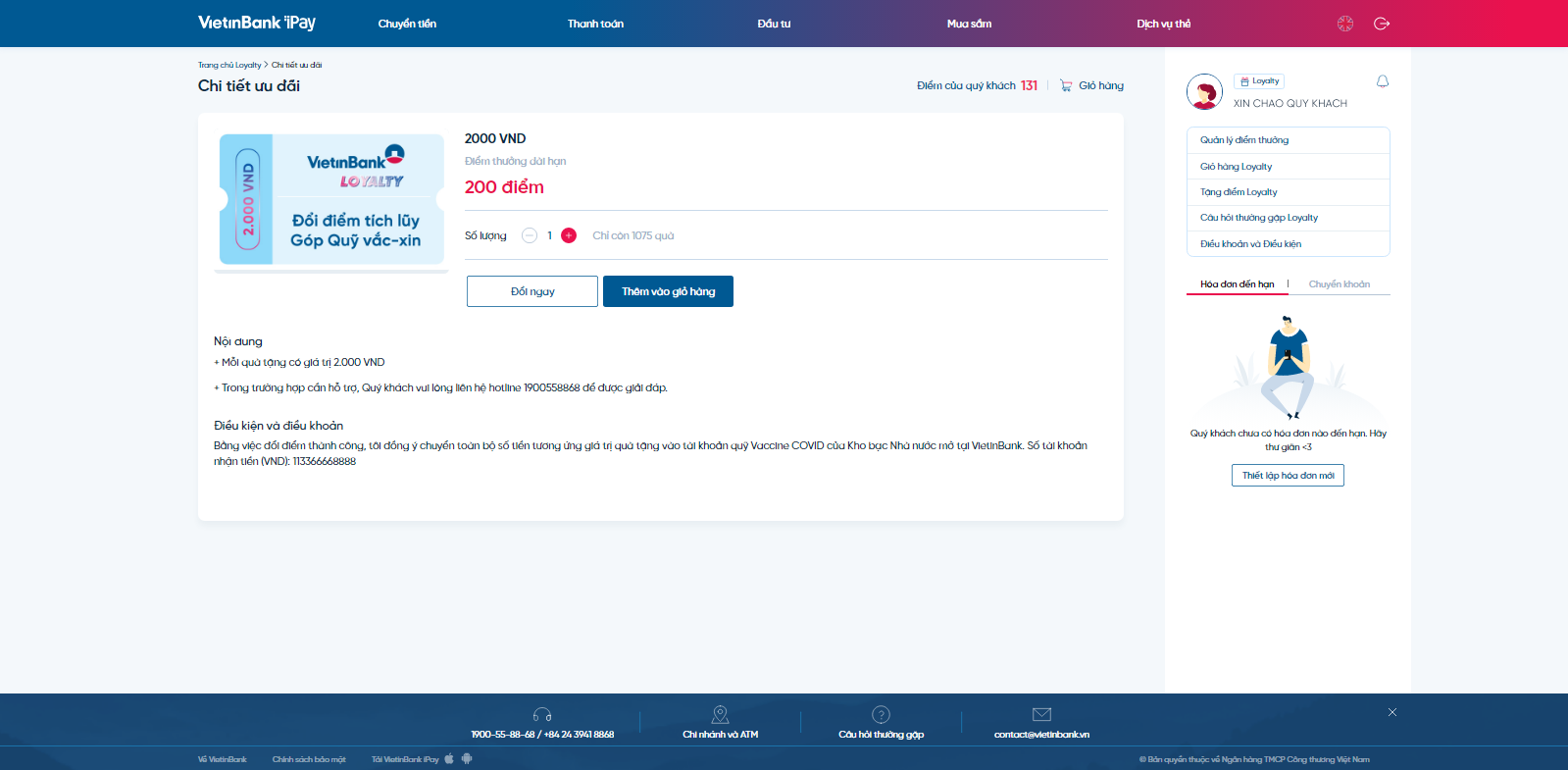1568x770 pixels.
Task: Open Tặng điểm Loyalty in sidebar
Action: point(1289,192)
